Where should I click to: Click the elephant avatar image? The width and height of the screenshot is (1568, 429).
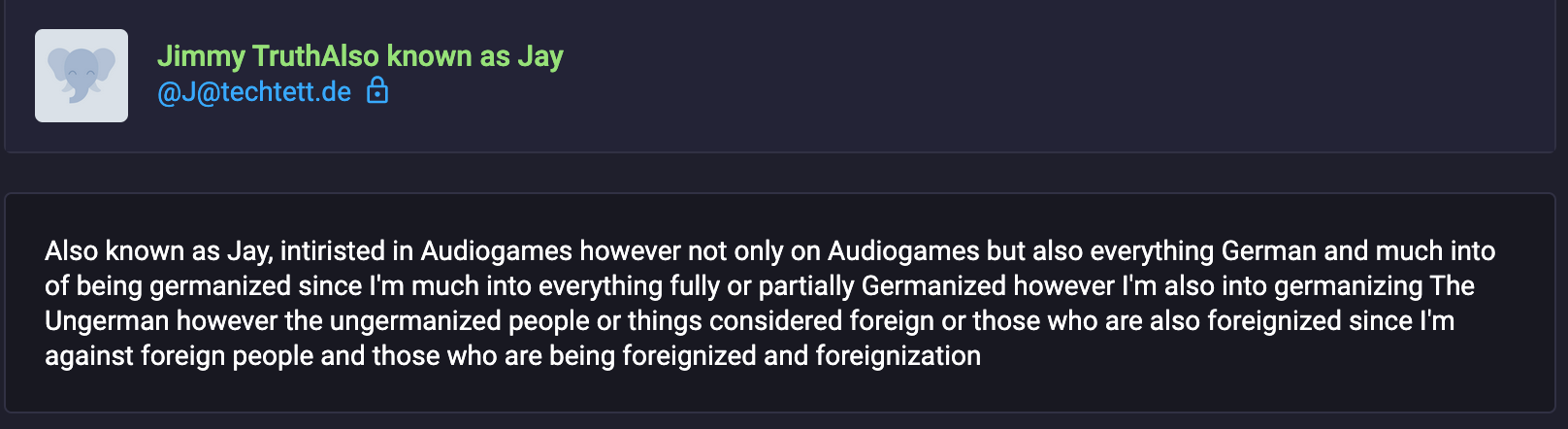click(x=82, y=76)
